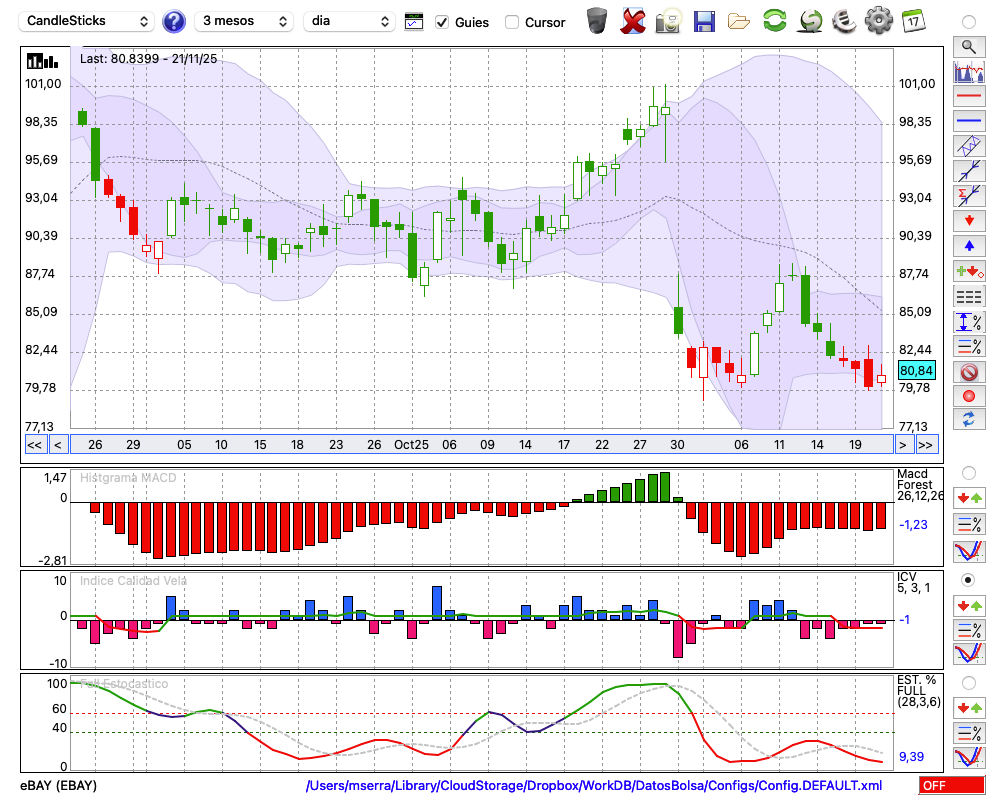Click the trash can icon in toolbar

tap(597, 21)
